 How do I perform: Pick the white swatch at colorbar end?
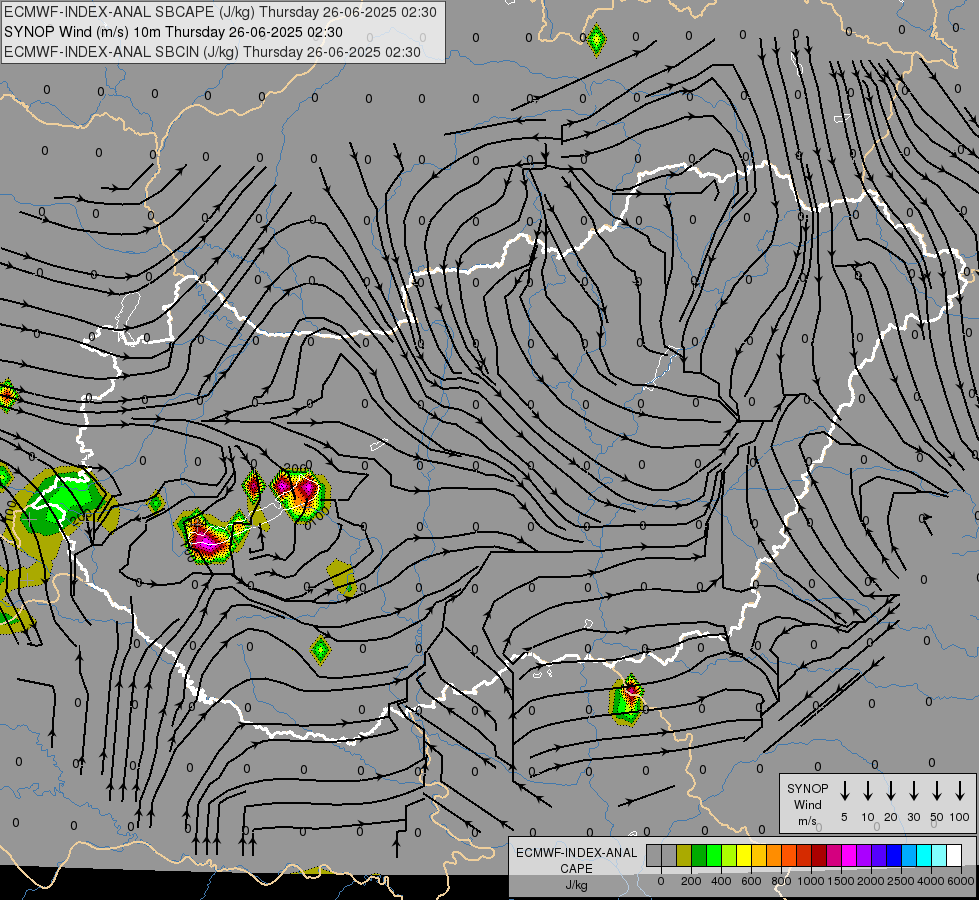(x=953, y=855)
